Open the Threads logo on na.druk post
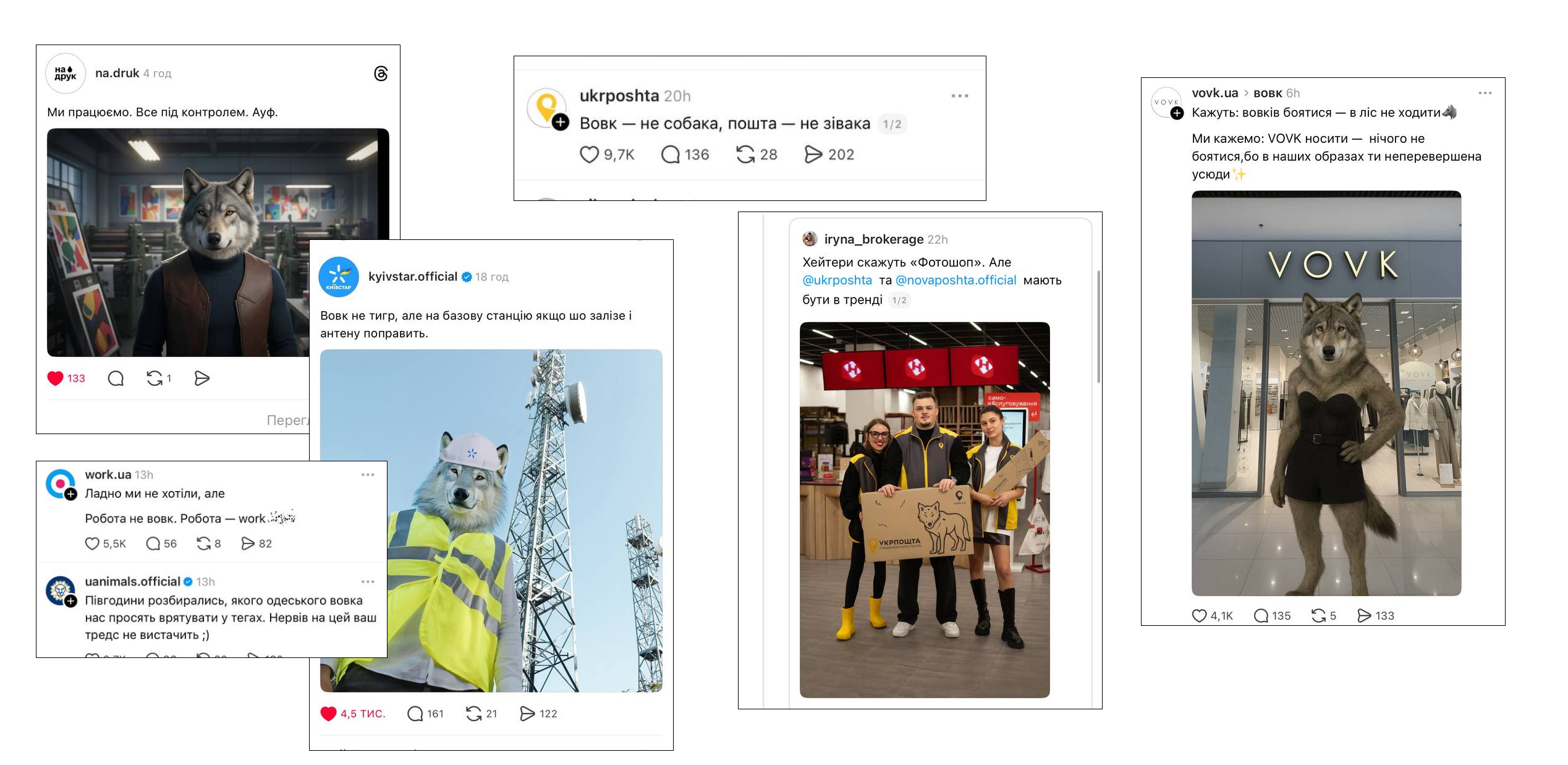 [381, 74]
